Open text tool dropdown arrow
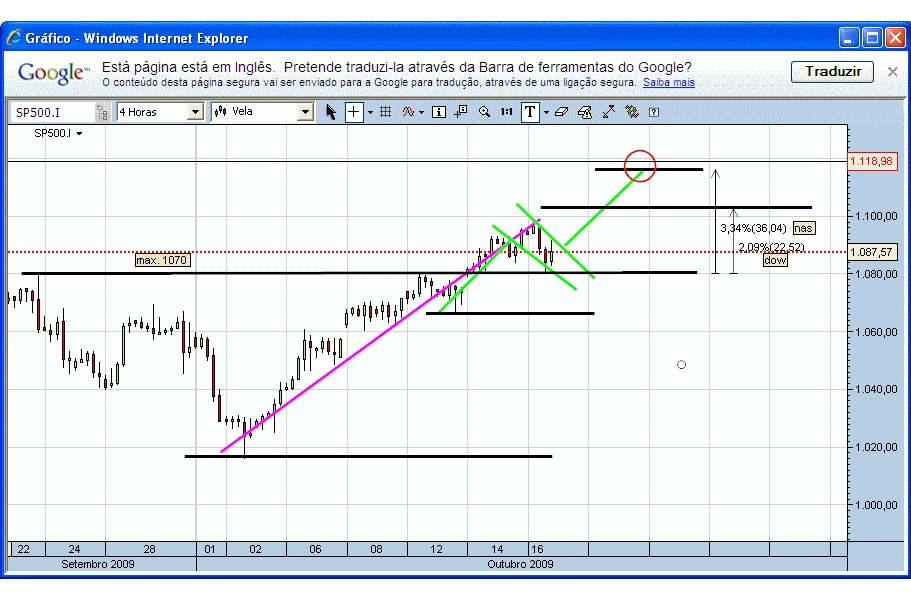The height and width of the screenshot is (600, 911). pyautogui.click(x=546, y=113)
